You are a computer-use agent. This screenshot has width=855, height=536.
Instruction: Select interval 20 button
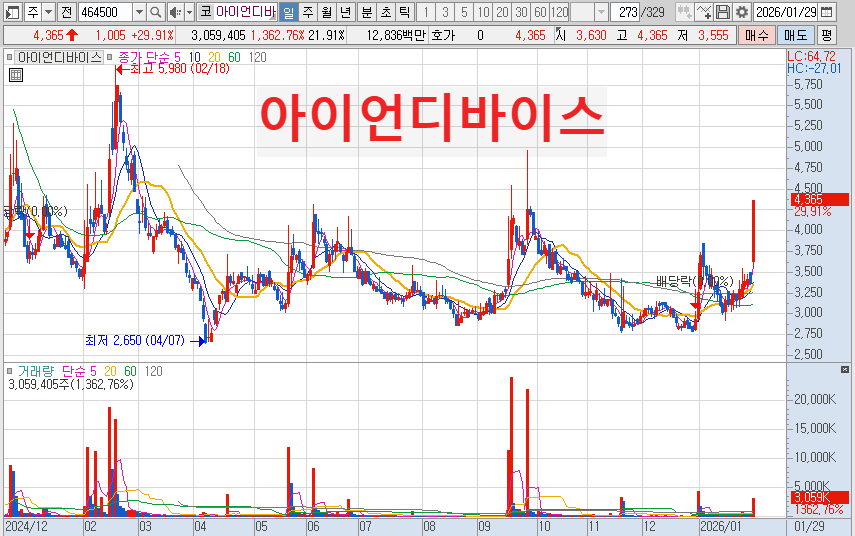click(x=502, y=11)
